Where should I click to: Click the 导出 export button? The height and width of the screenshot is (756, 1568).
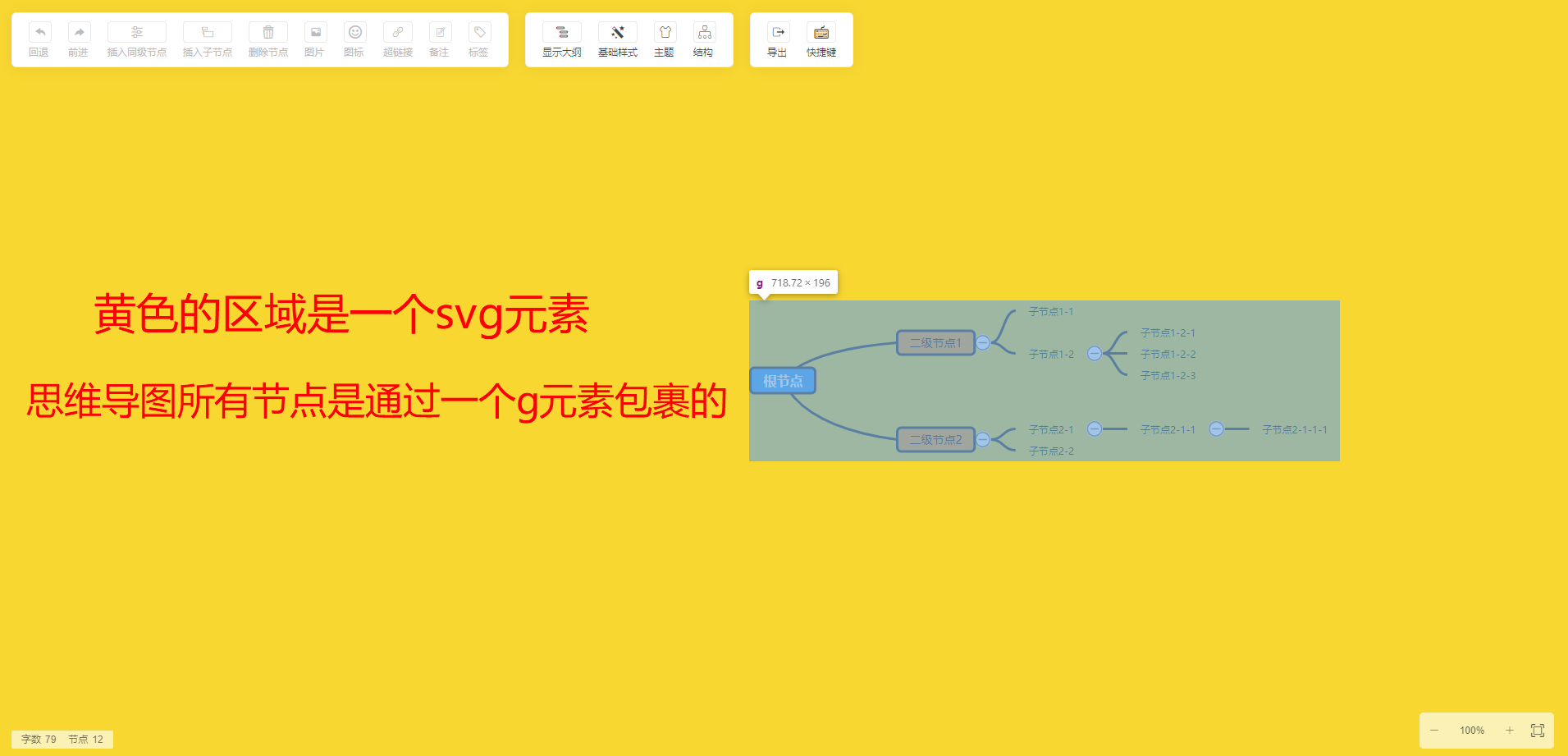click(x=778, y=32)
